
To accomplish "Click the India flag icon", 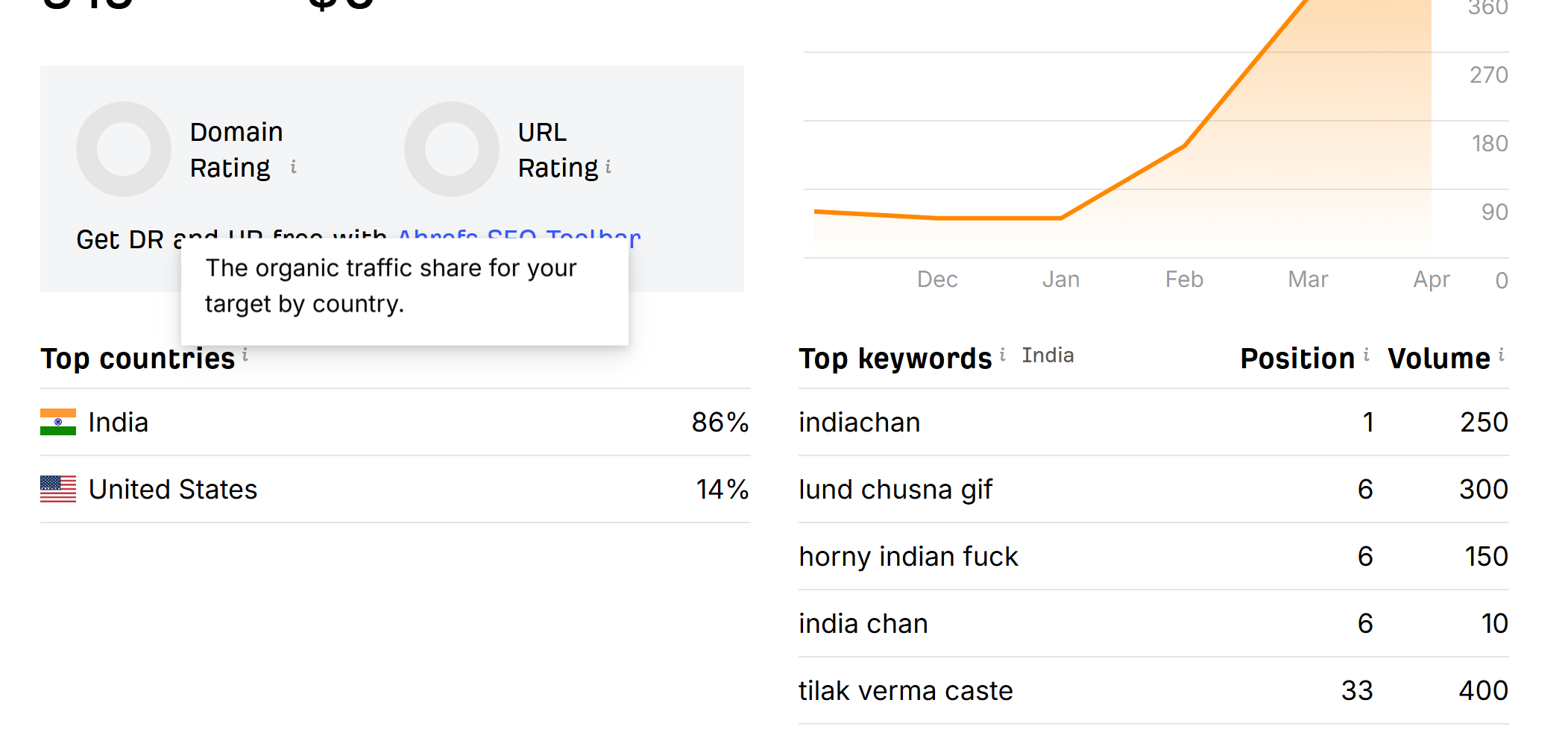I will [58, 422].
